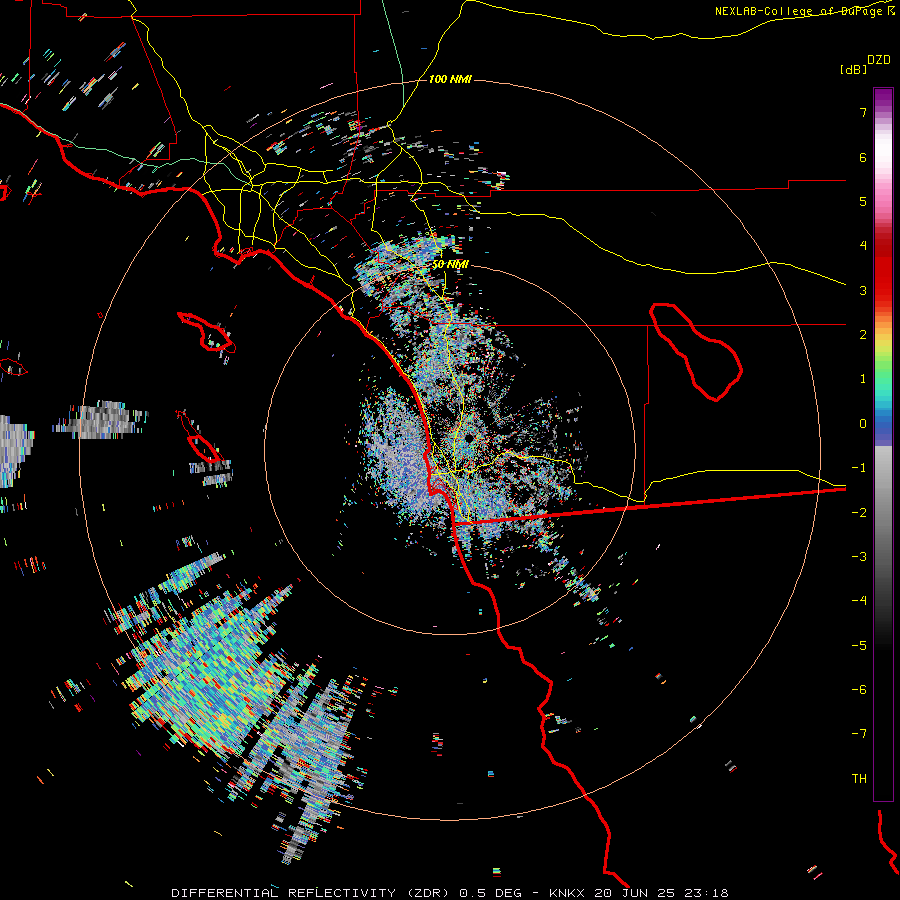Click the -4 value on the color scale
The height and width of the screenshot is (900, 900).
point(859,601)
